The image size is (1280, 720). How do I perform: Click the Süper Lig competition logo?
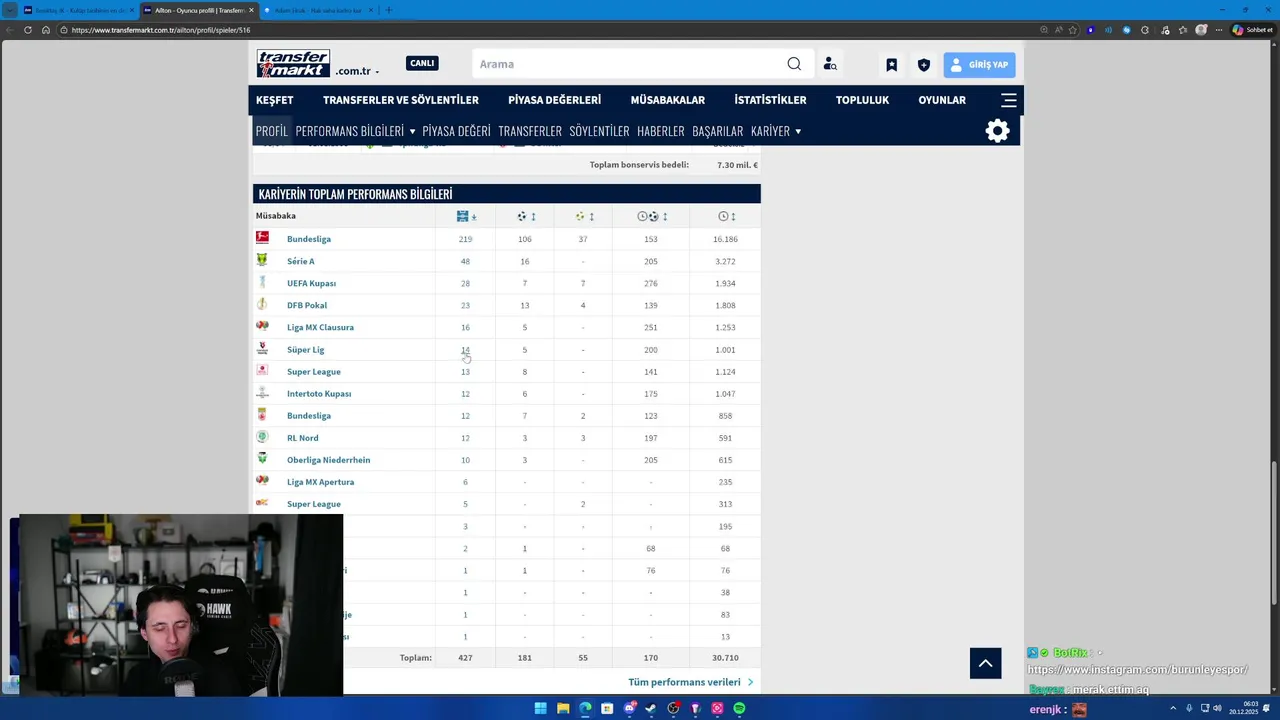262,348
